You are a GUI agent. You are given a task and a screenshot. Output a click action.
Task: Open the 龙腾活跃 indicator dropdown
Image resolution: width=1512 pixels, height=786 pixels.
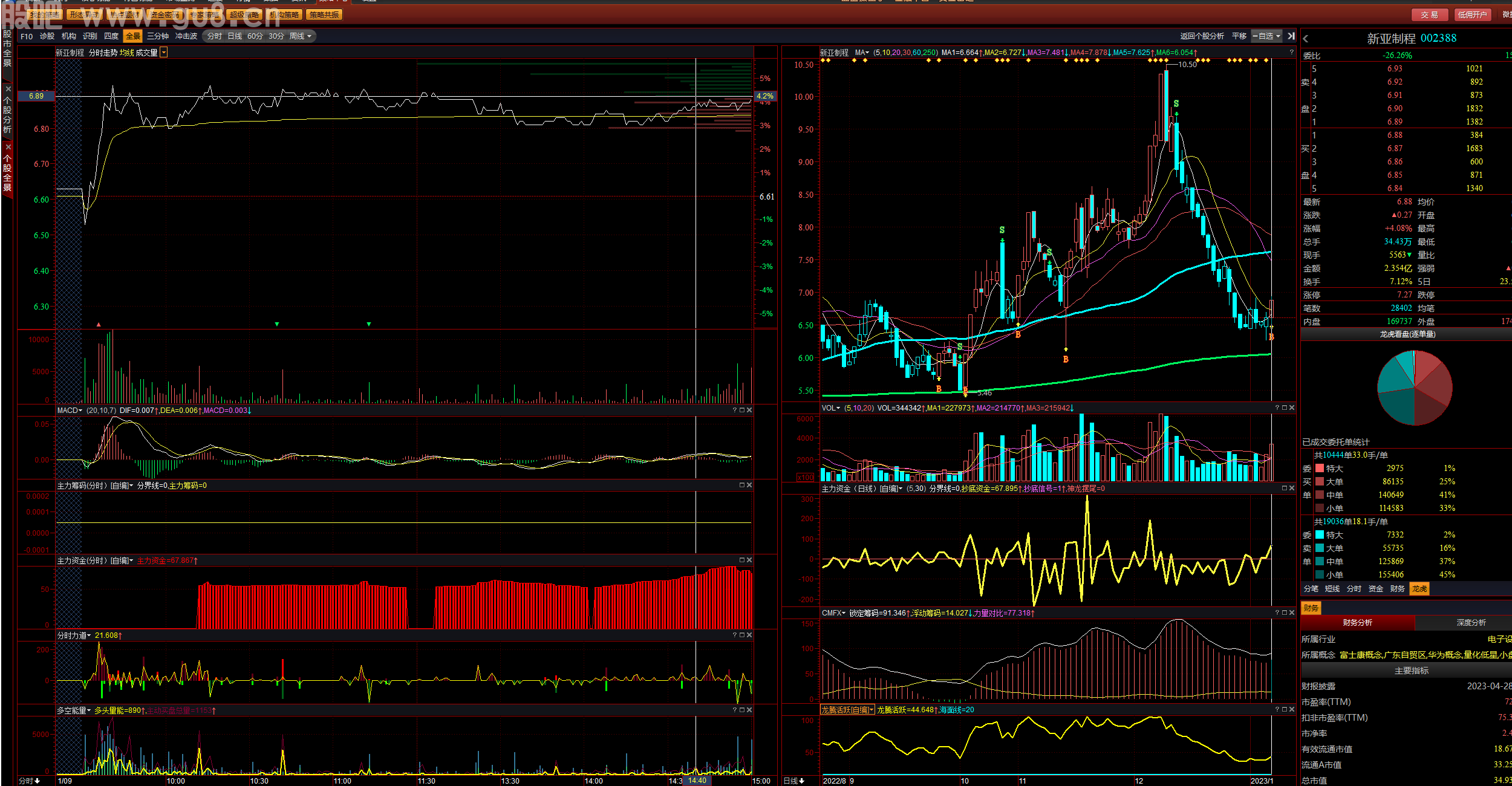tap(847, 710)
